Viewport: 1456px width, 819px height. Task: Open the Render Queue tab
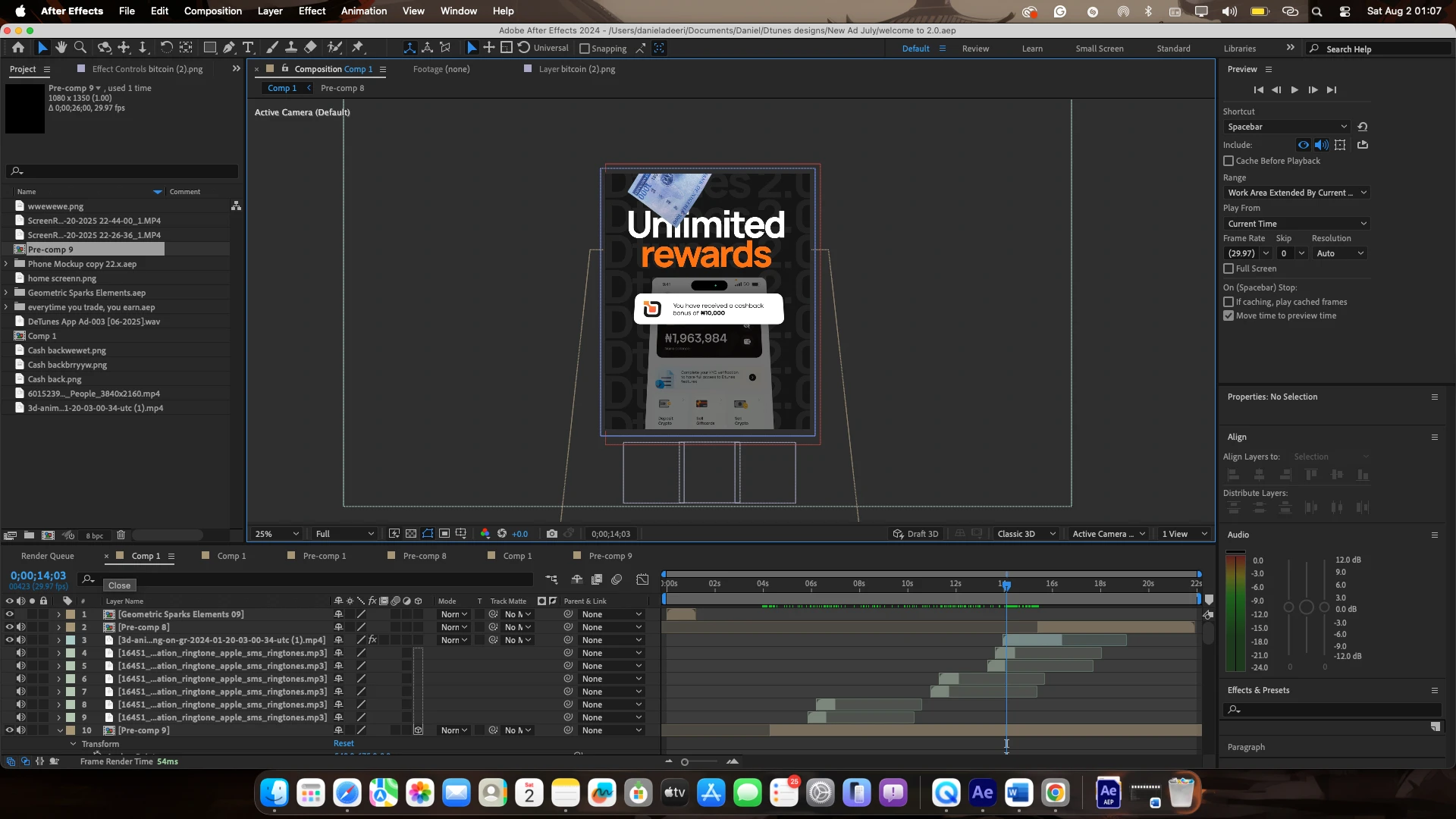[48, 556]
